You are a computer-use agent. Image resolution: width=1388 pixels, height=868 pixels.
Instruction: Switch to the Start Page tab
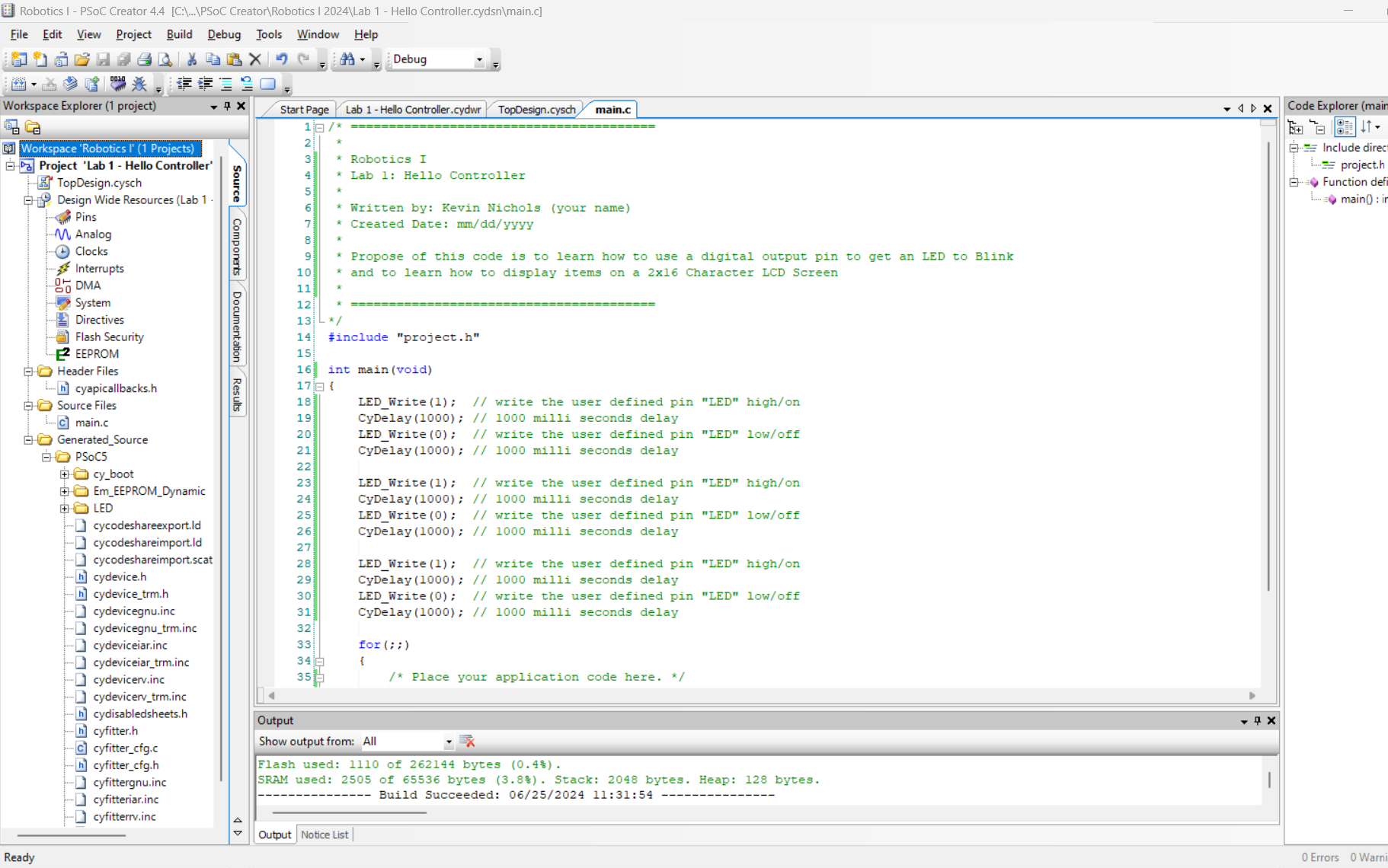click(x=304, y=110)
